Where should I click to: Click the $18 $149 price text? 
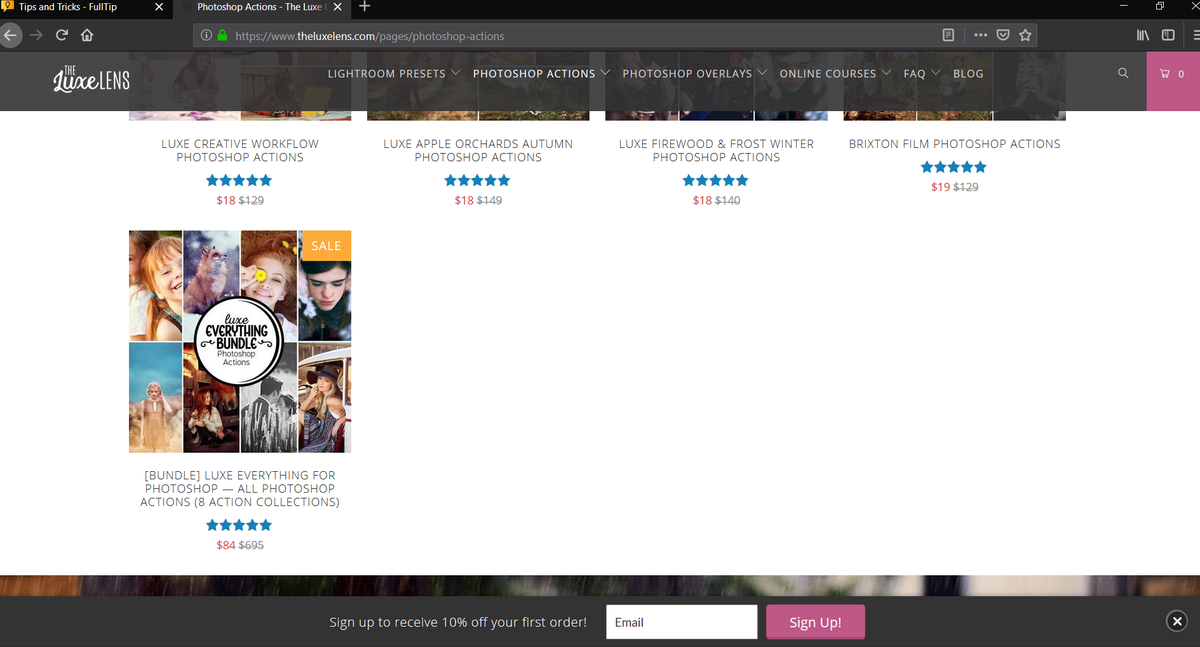pos(478,200)
